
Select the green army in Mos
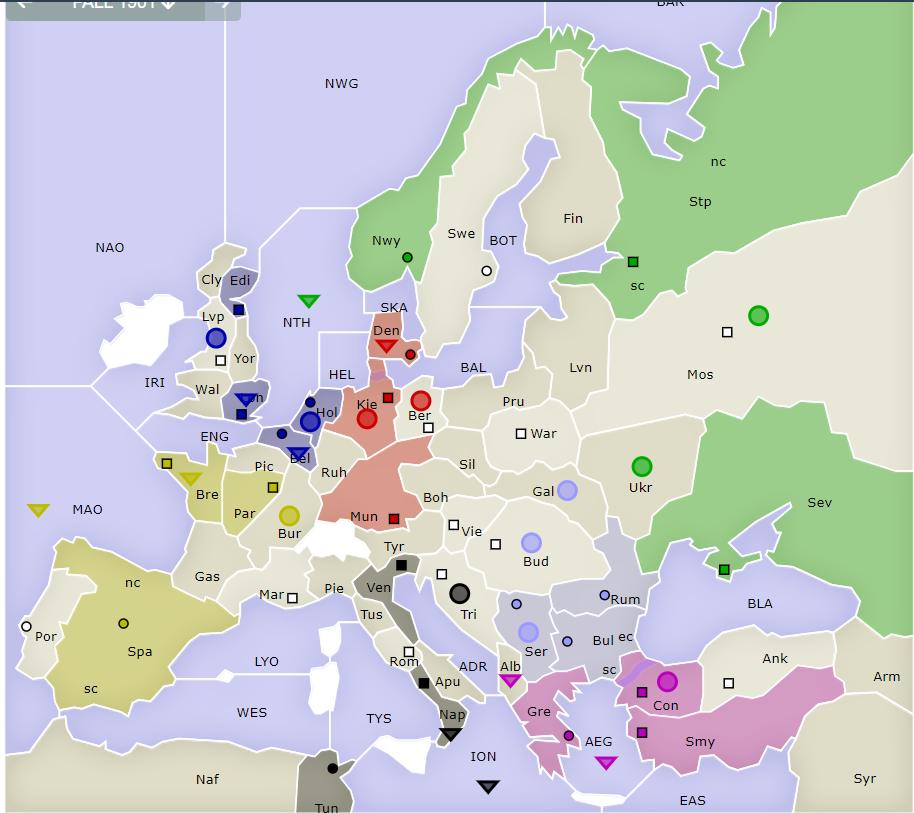pos(758,316)
